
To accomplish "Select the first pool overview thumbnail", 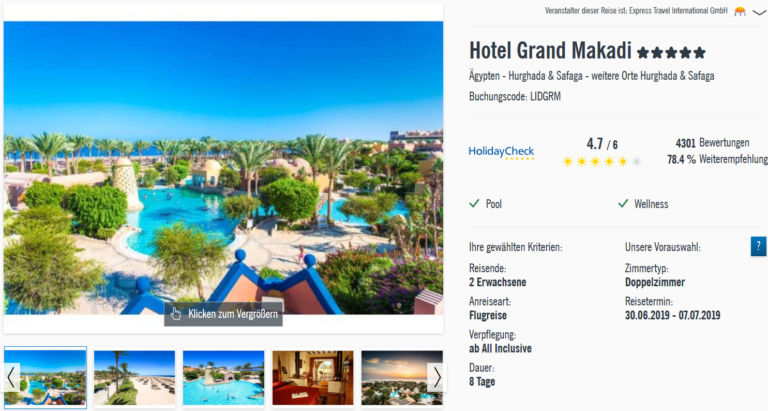I will pos(46,378).
